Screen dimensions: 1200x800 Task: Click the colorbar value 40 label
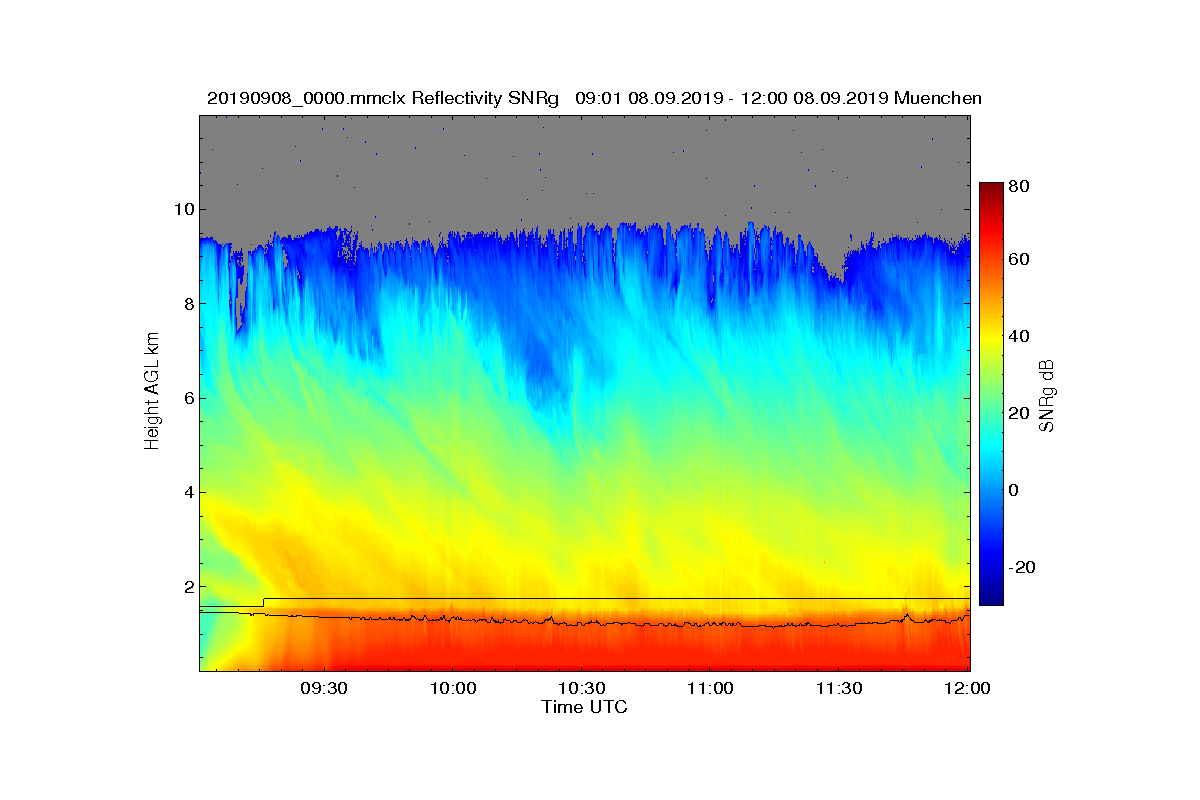tap(1020, 336)
